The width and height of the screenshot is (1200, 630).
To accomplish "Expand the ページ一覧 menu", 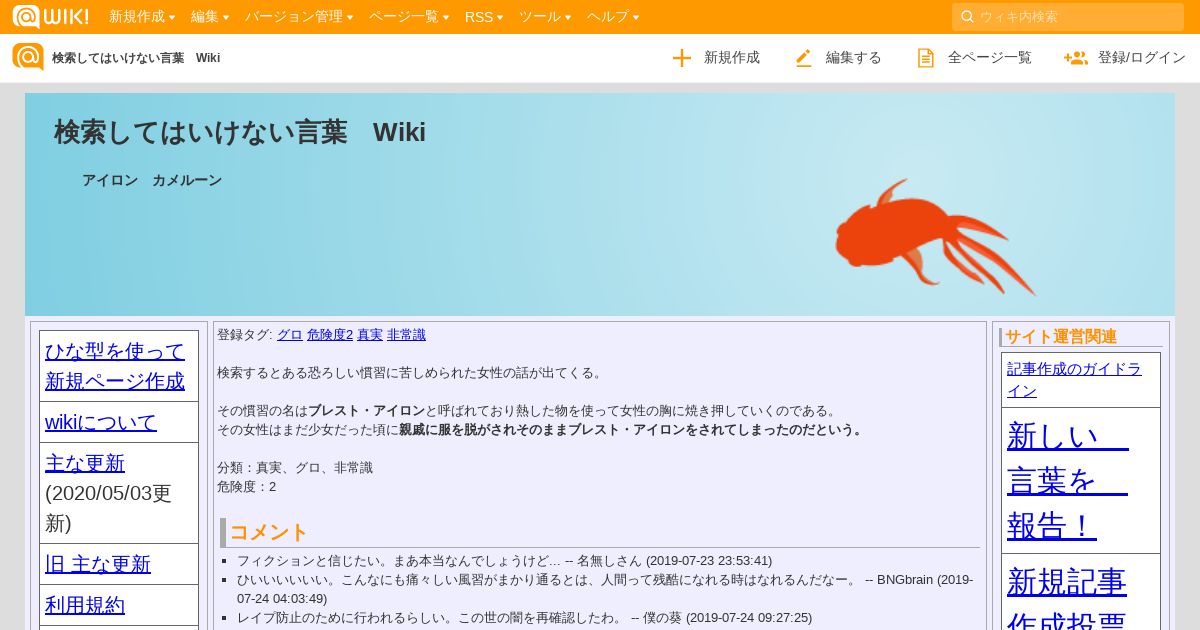I will pos(409,17).
